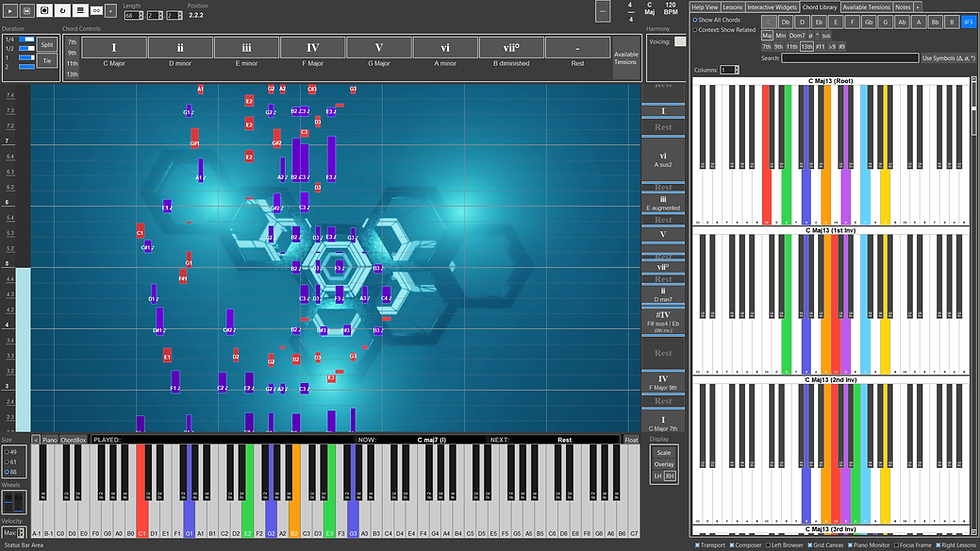980x551 pixels.
Task: Click the minus button above the time signature
Action: 602,11
